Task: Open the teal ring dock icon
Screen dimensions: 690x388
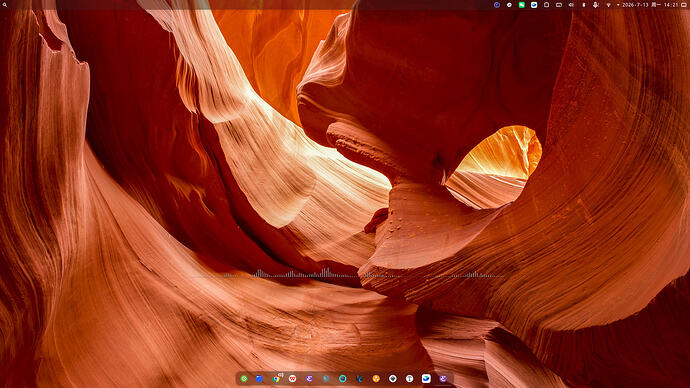Action: click(x=342, y=378)
